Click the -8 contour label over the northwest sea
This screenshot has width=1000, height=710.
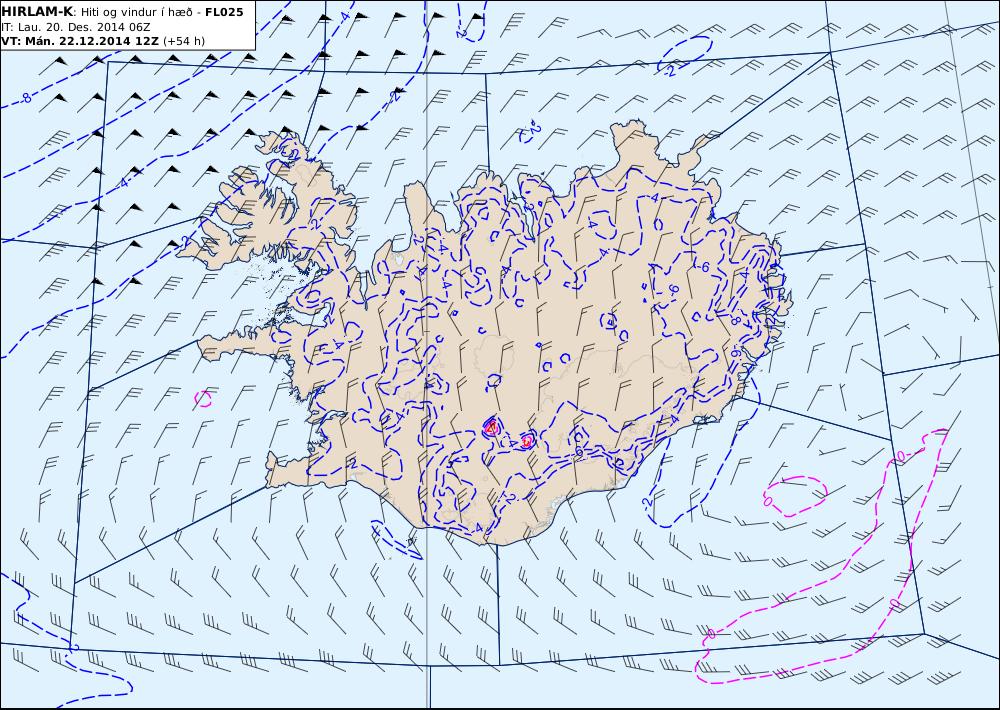25,98
